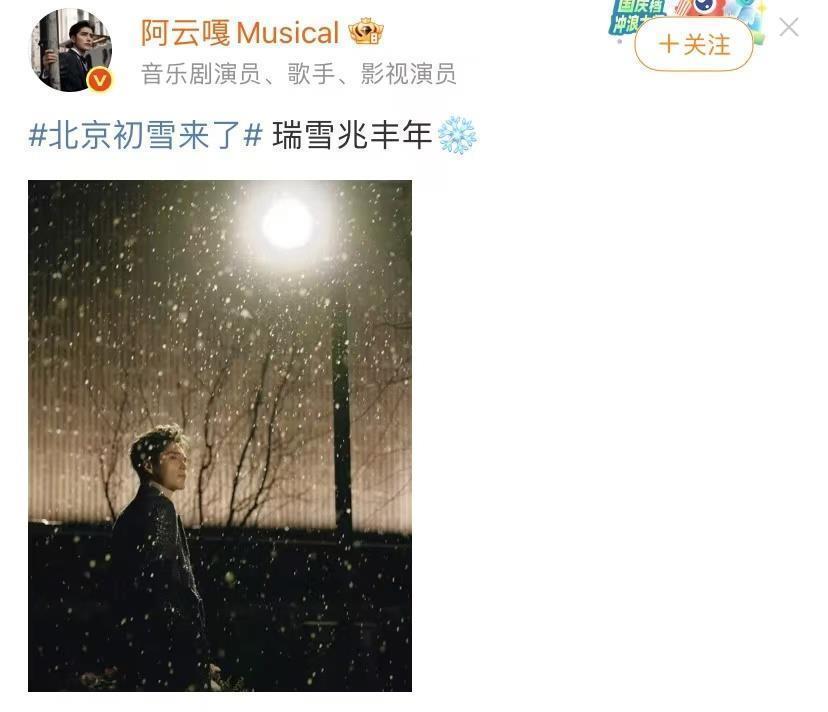Image resolution: width=828 pixels, height=712 pixels.
Task: Click the dark lamp post in photo
Action: click(x=342, y=417)
